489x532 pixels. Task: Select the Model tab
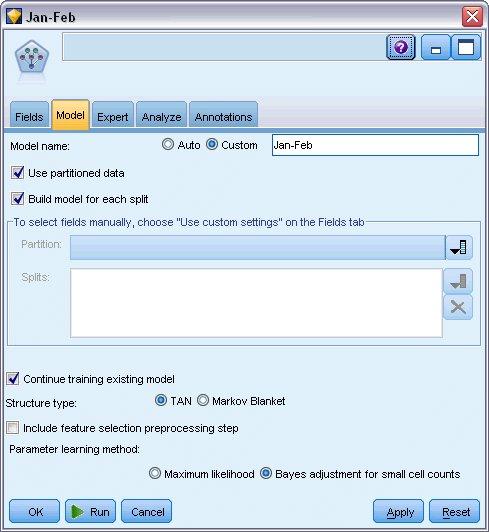tap(71, 115)
